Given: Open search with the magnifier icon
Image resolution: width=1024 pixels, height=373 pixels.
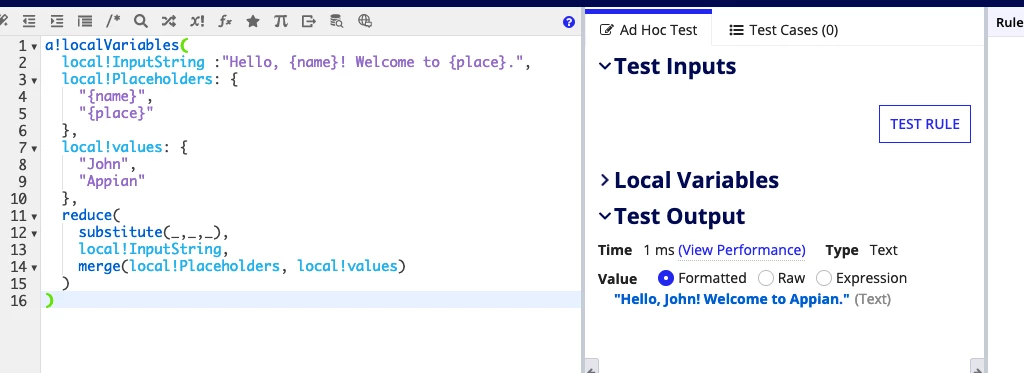Looking at the screenshot, I should 140,22.
